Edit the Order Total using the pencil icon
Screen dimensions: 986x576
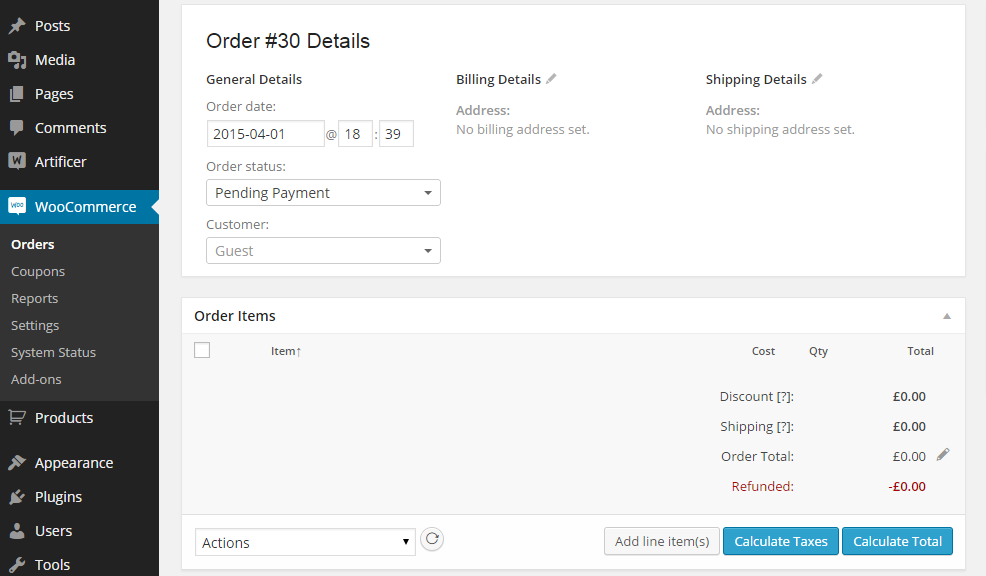coord(941,455)
